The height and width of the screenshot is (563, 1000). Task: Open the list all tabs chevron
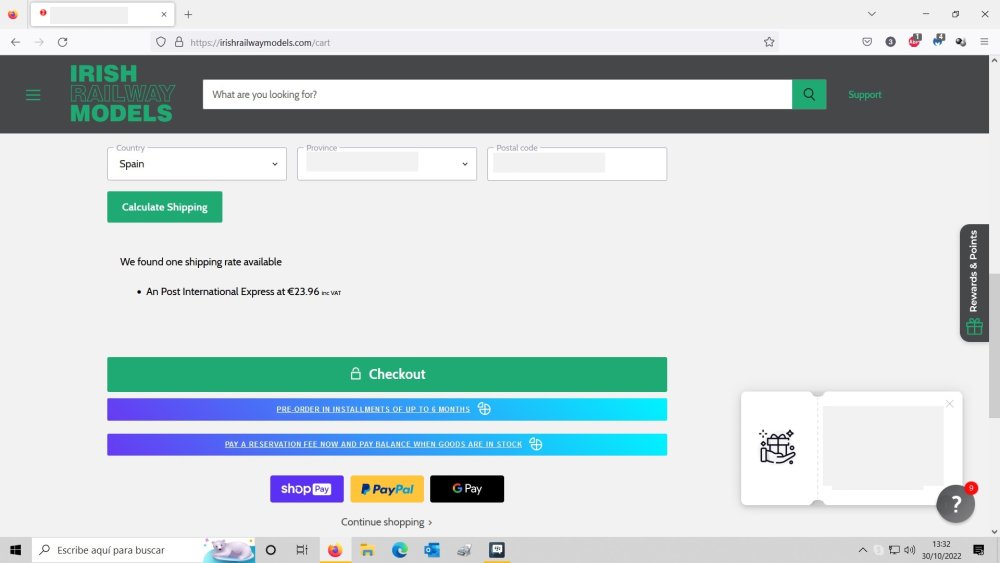tap(871, 14)
